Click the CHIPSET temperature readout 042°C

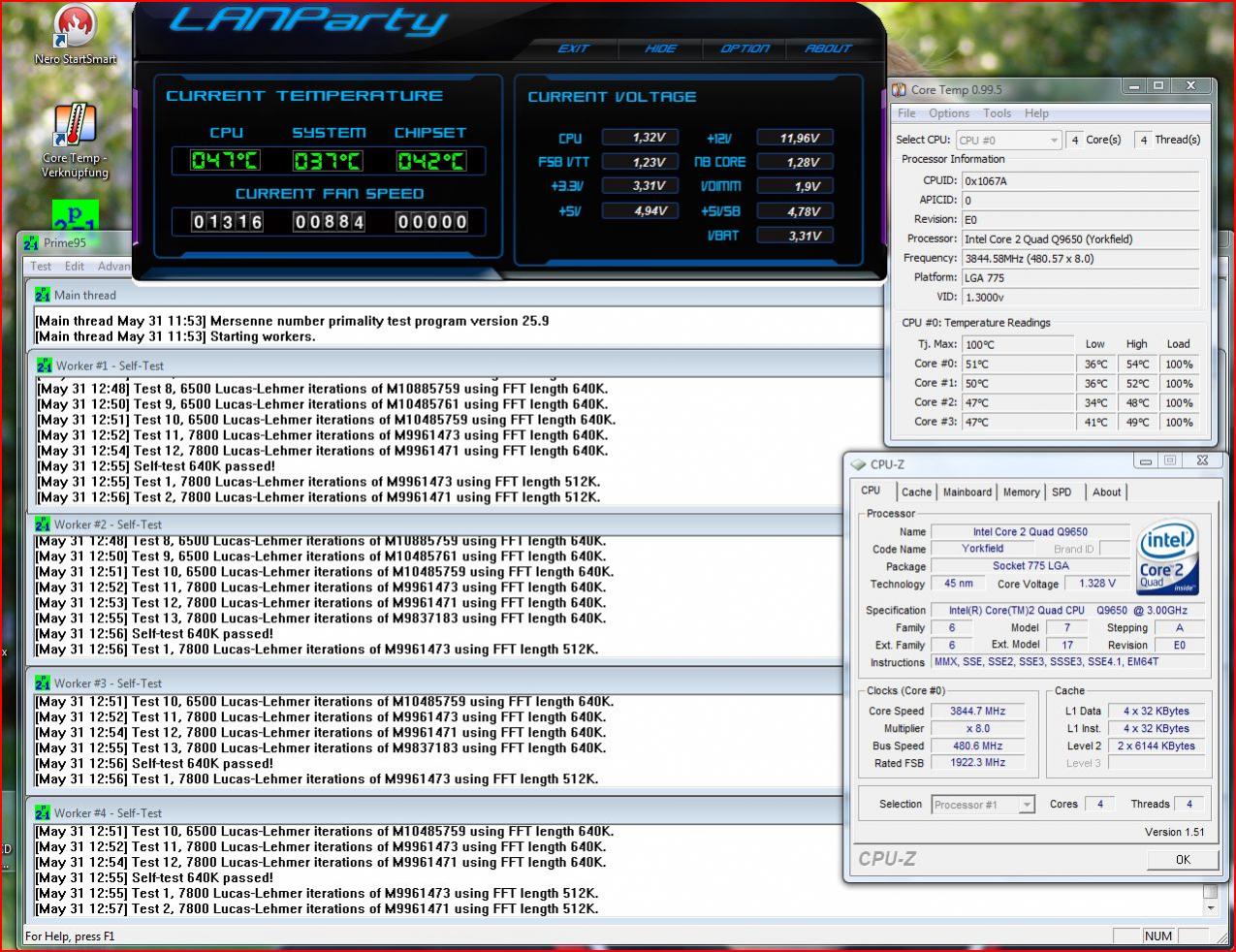click(x=430, y=161)
